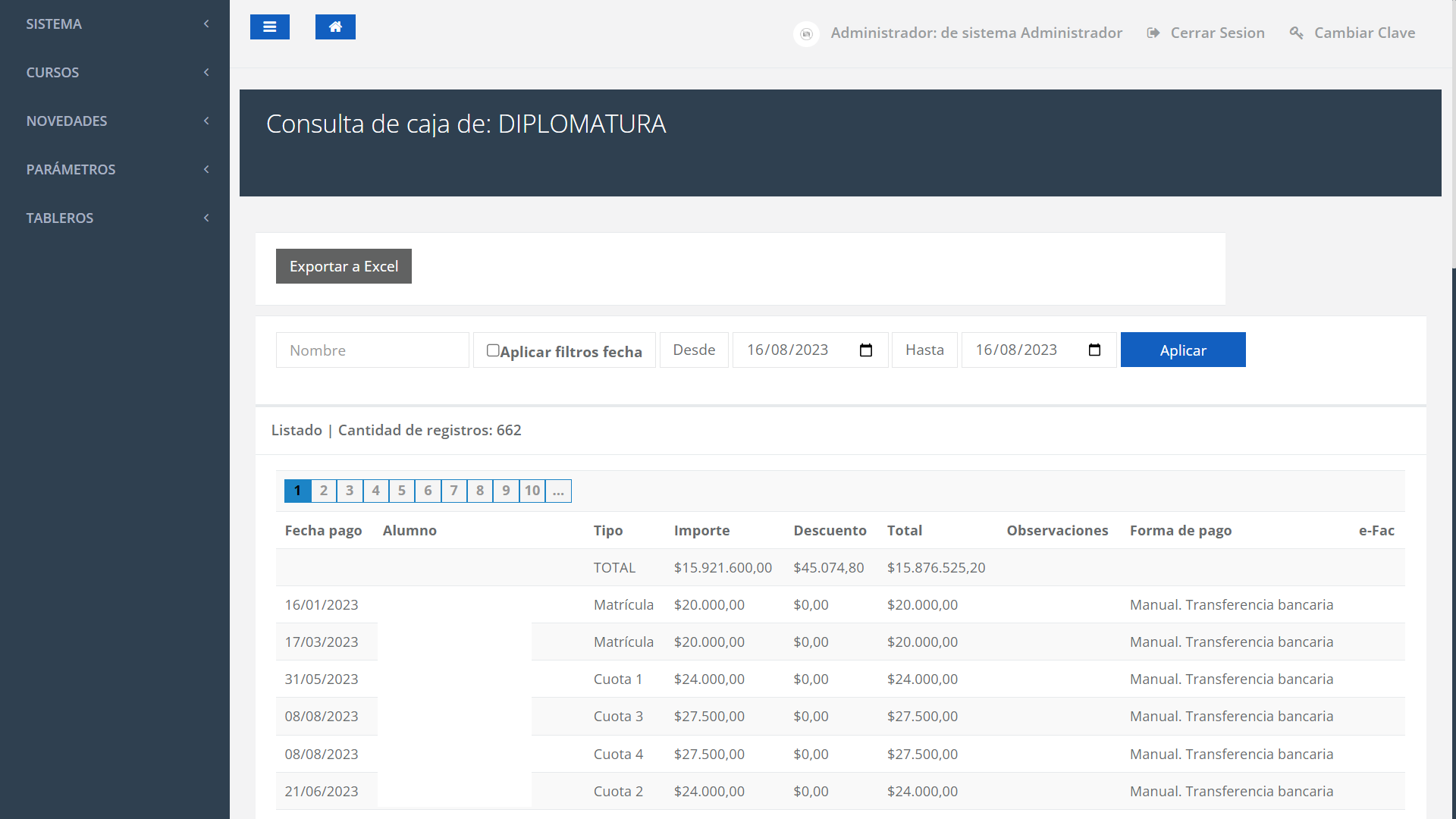Go to results page 3
1456x819 pixels.
pyautogui.click(x=350, y=491)
